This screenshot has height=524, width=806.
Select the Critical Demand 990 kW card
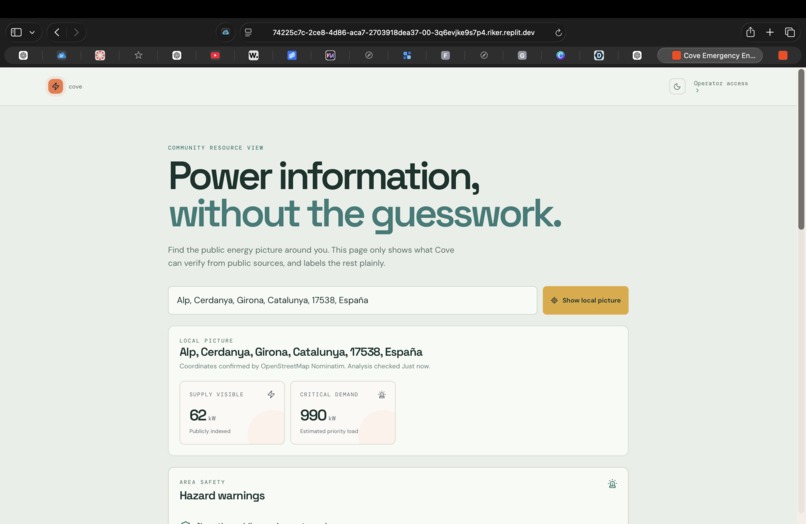pyautogui.click(x=343, y=412)
